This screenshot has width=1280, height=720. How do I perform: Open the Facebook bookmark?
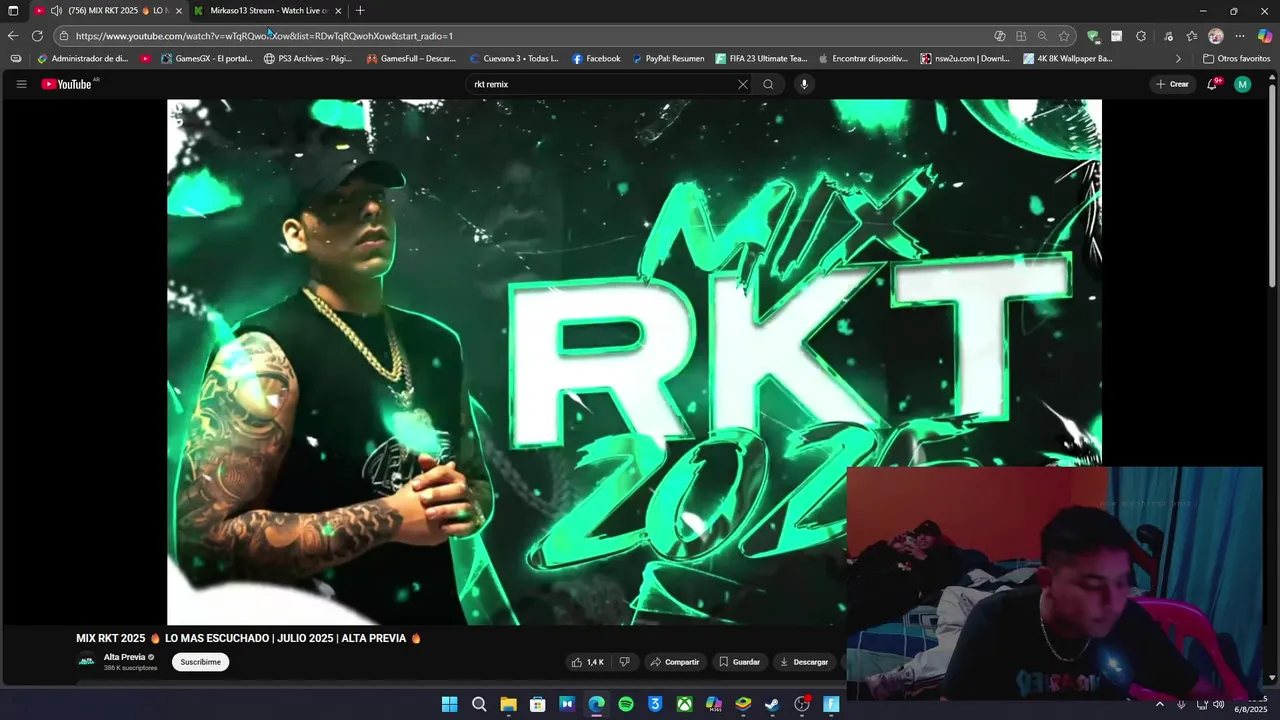[596, 59]
